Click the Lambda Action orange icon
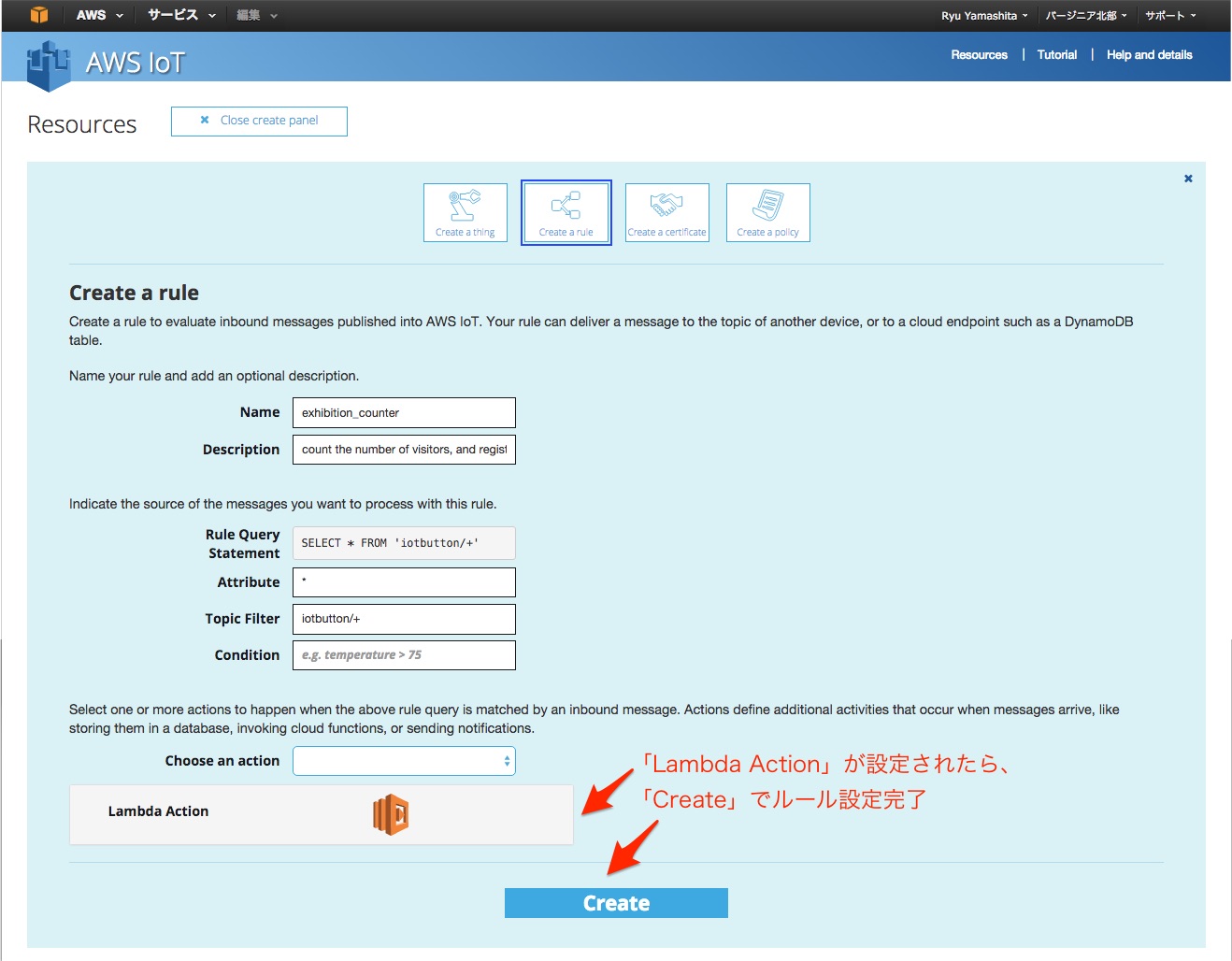Screen dimensions: 1232x961 [391, 814]
